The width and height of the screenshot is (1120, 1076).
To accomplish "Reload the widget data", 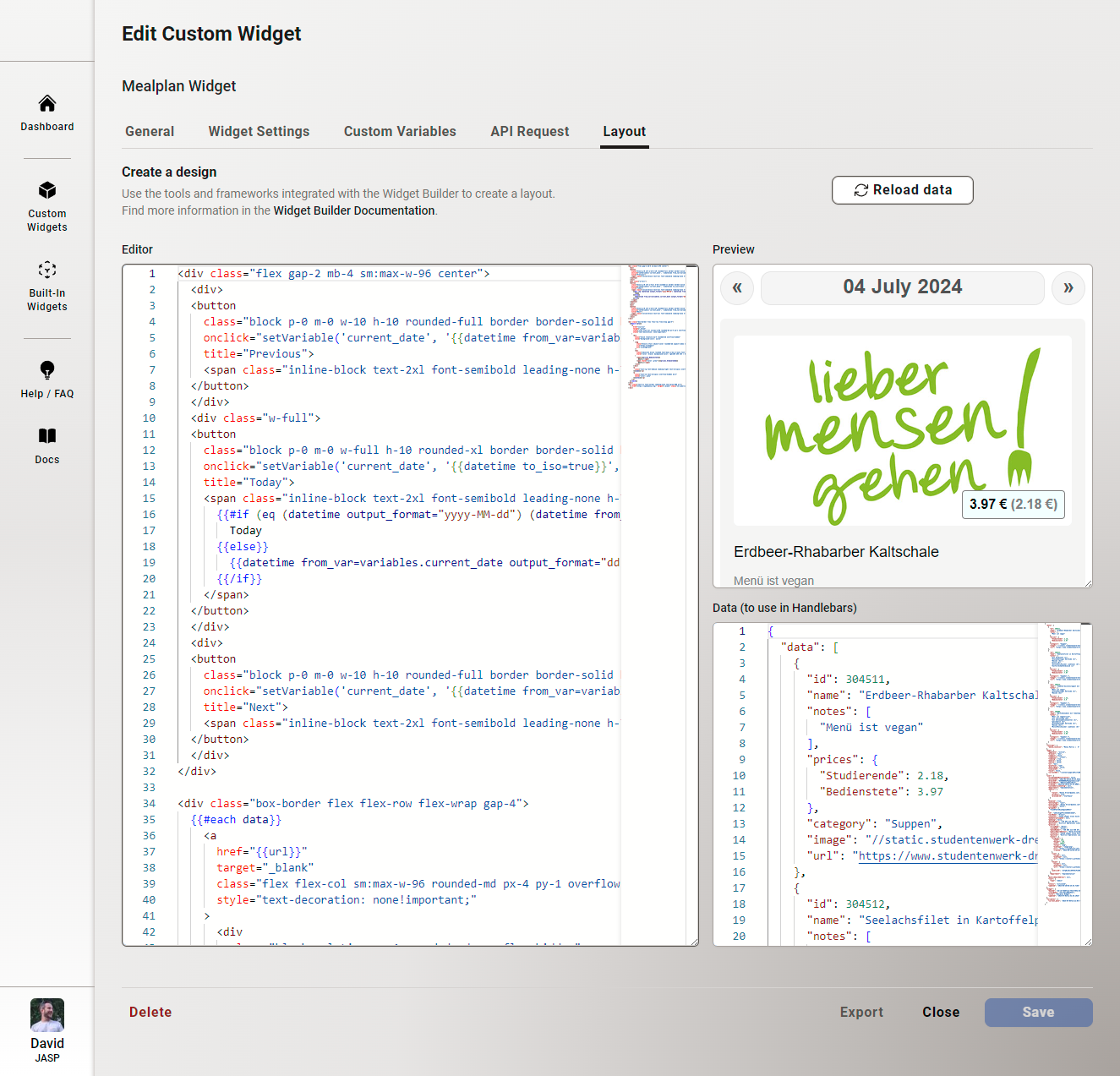I will pos(902,189).
